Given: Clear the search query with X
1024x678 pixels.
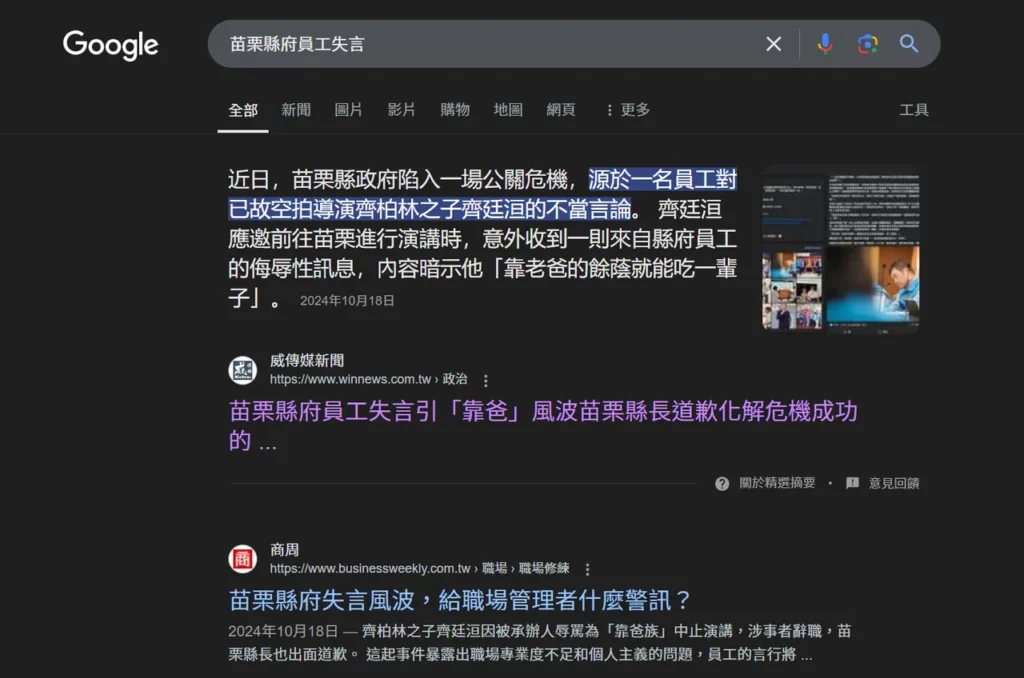Looking at the screenshot, I should point(773,44).
